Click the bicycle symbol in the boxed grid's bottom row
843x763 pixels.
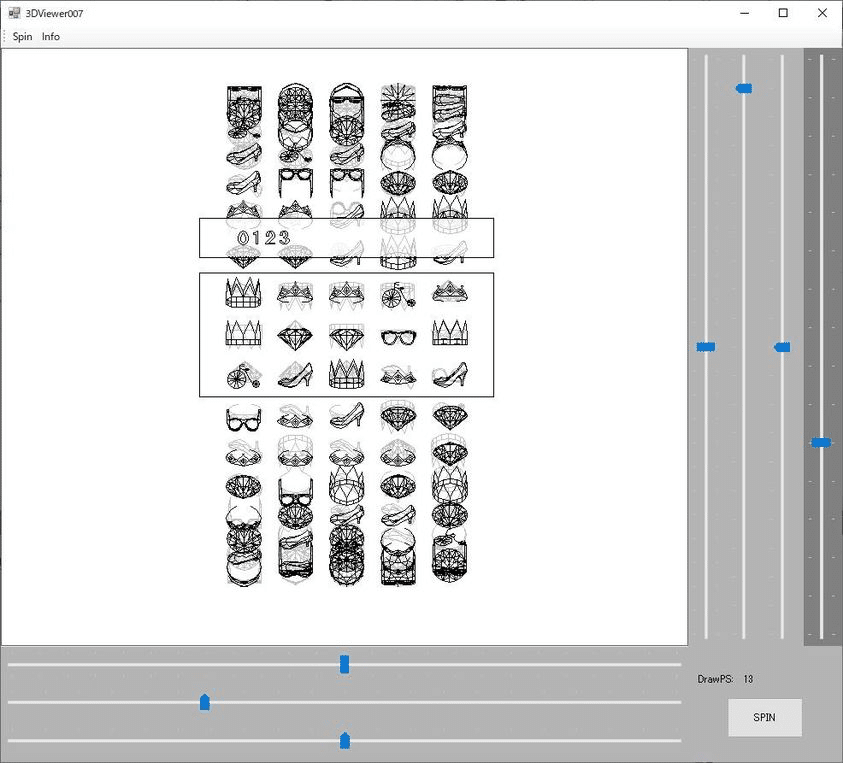244,376
